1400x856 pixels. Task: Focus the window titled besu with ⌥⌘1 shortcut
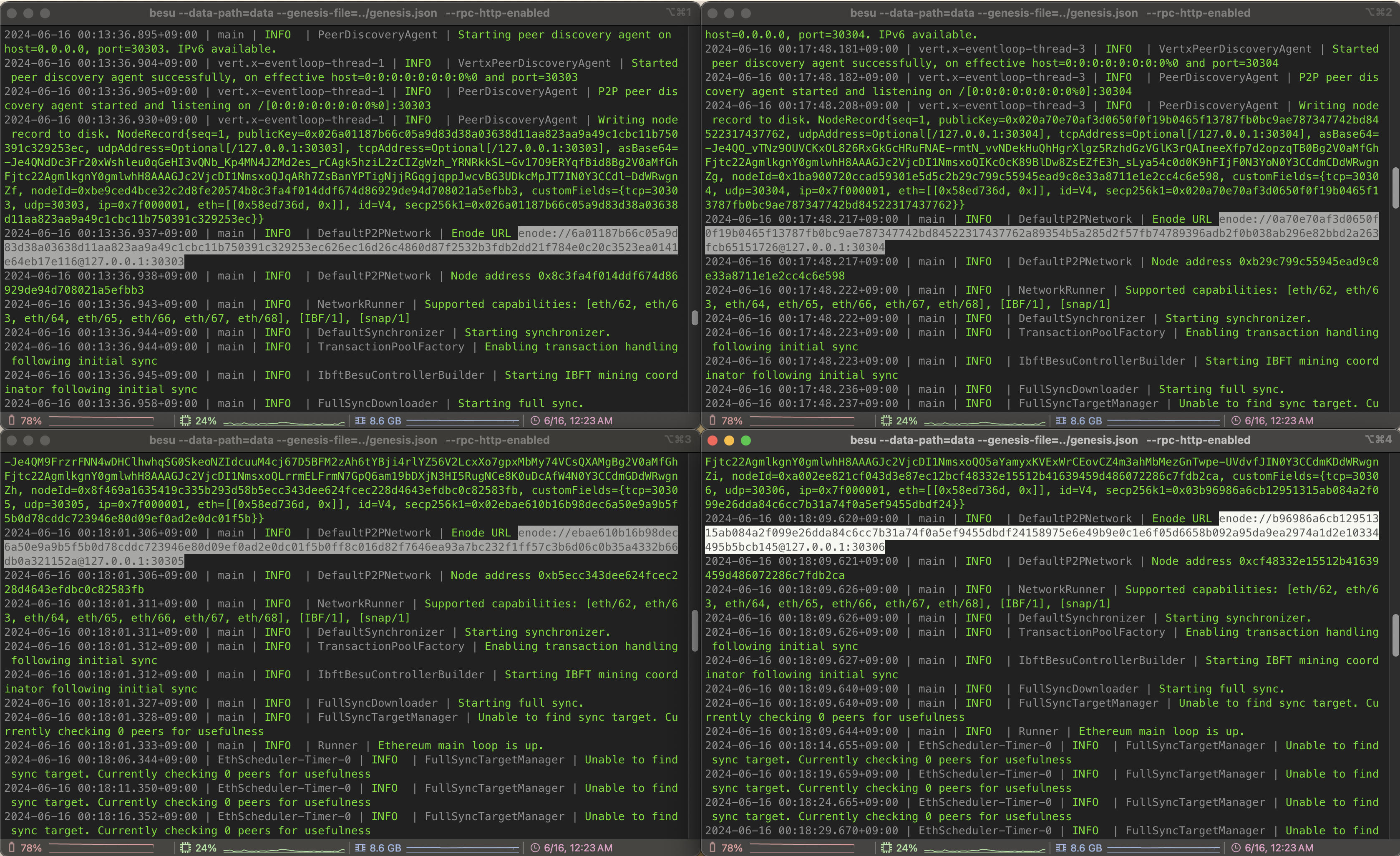tap(349, 13)
